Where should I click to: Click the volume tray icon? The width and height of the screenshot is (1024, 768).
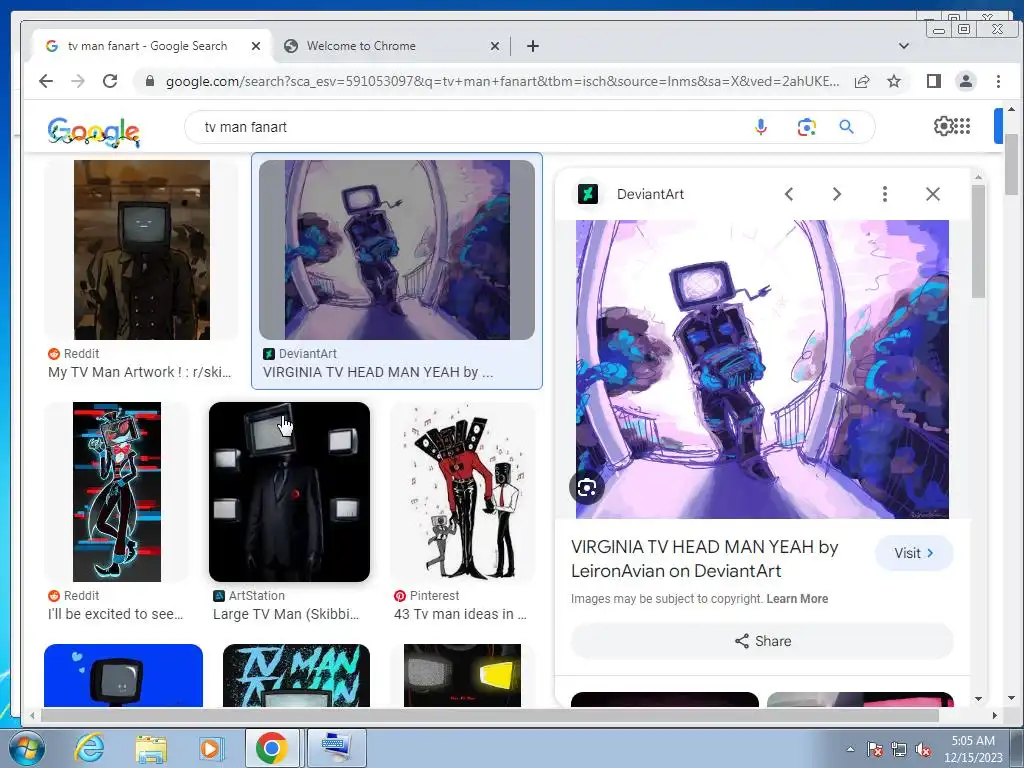click(923, 750)
